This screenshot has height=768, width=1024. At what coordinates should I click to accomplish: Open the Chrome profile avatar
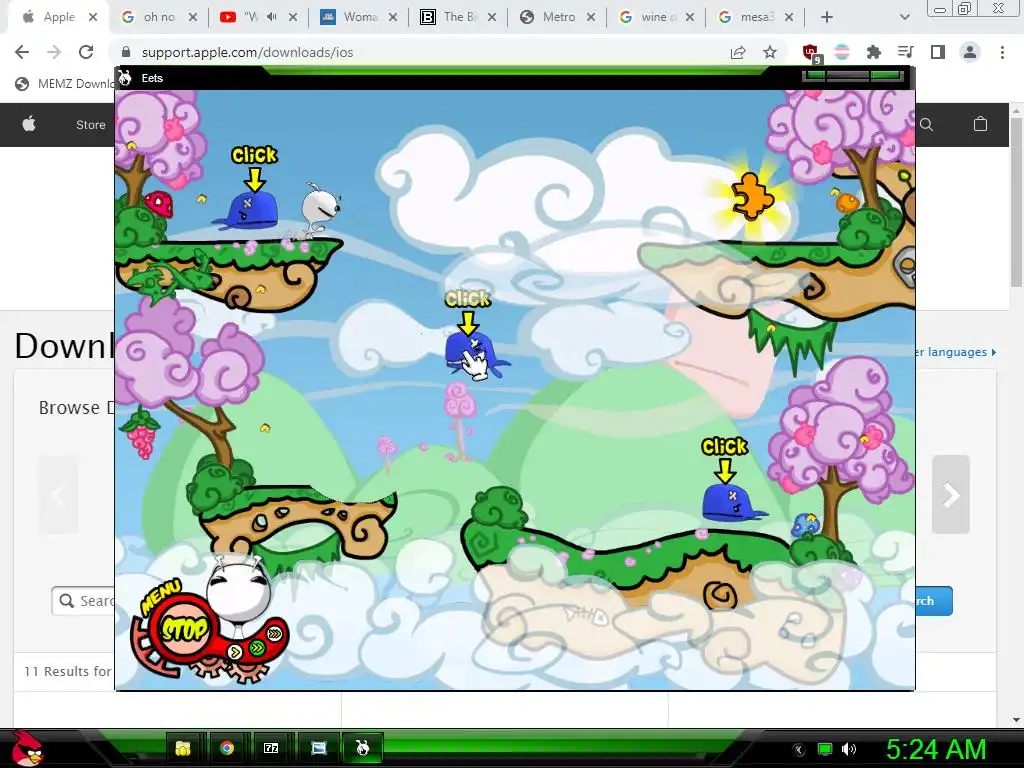(x=970, y=52)
